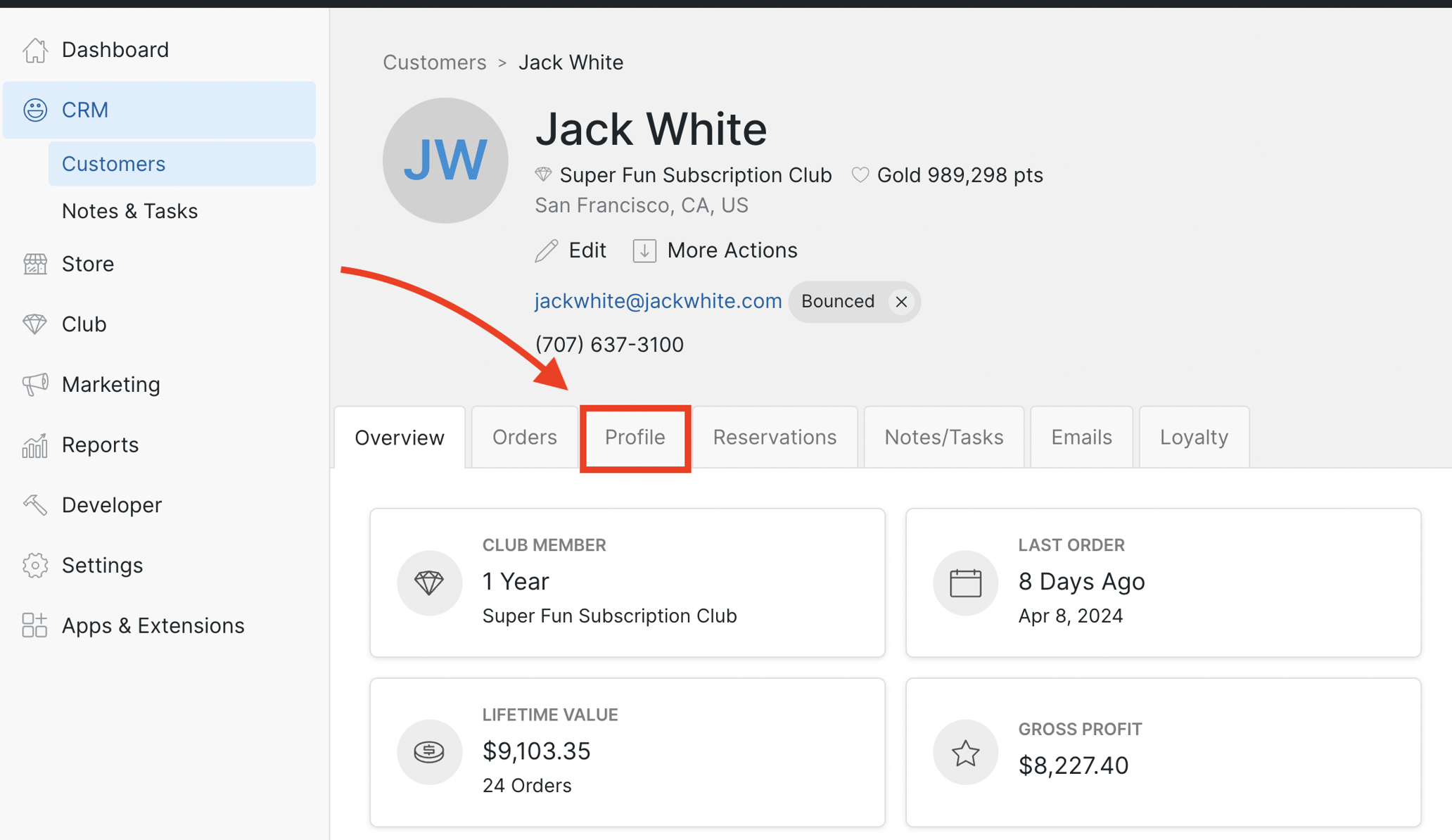Screen dimensions: 1452x840
Task: Click the More Actions download-arrow icon
Action: [x=644, y=250]
